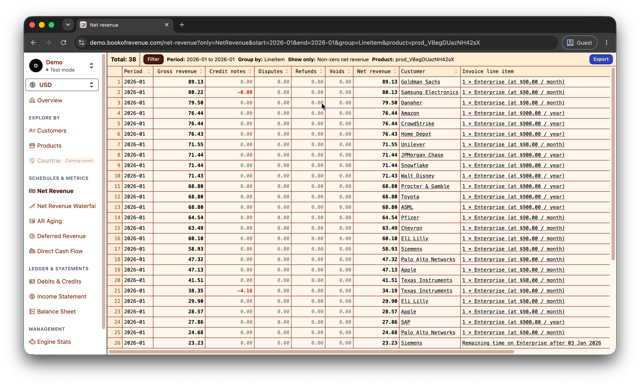Click the -4.16 credit notes value
The height and width of the screenshot is (386, 640).
click(x=245, y=291)
